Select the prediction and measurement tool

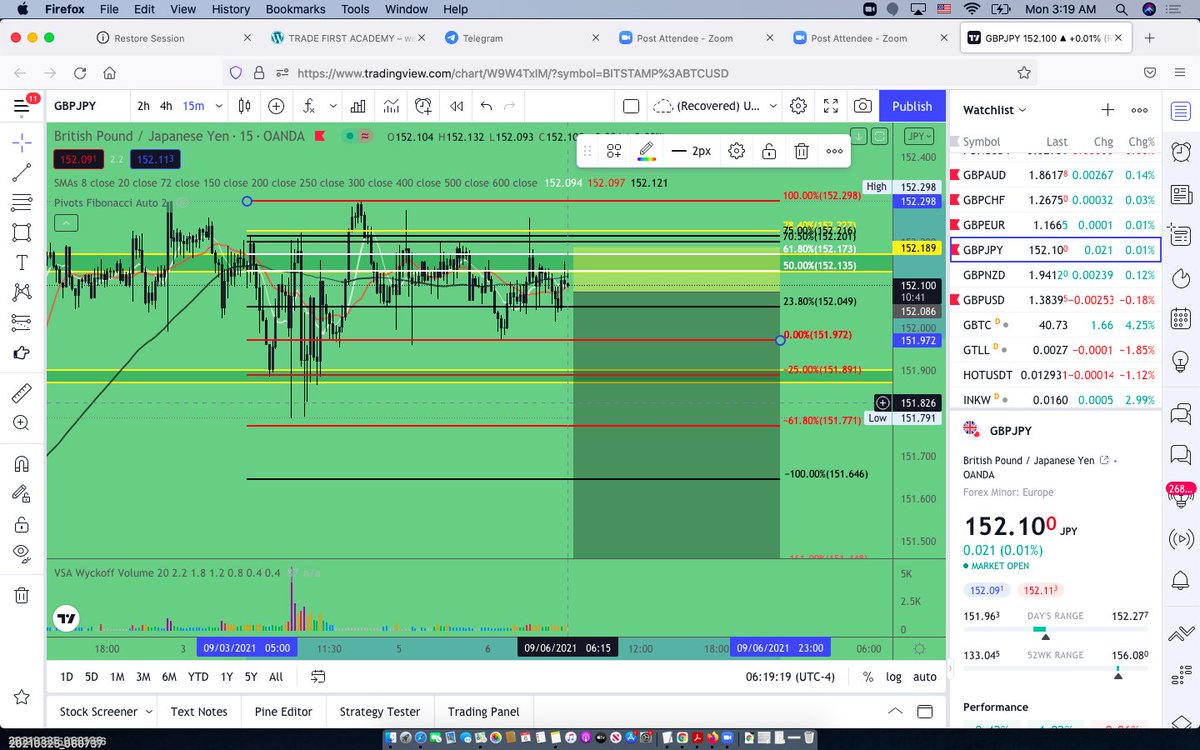[x=21, y=322]
